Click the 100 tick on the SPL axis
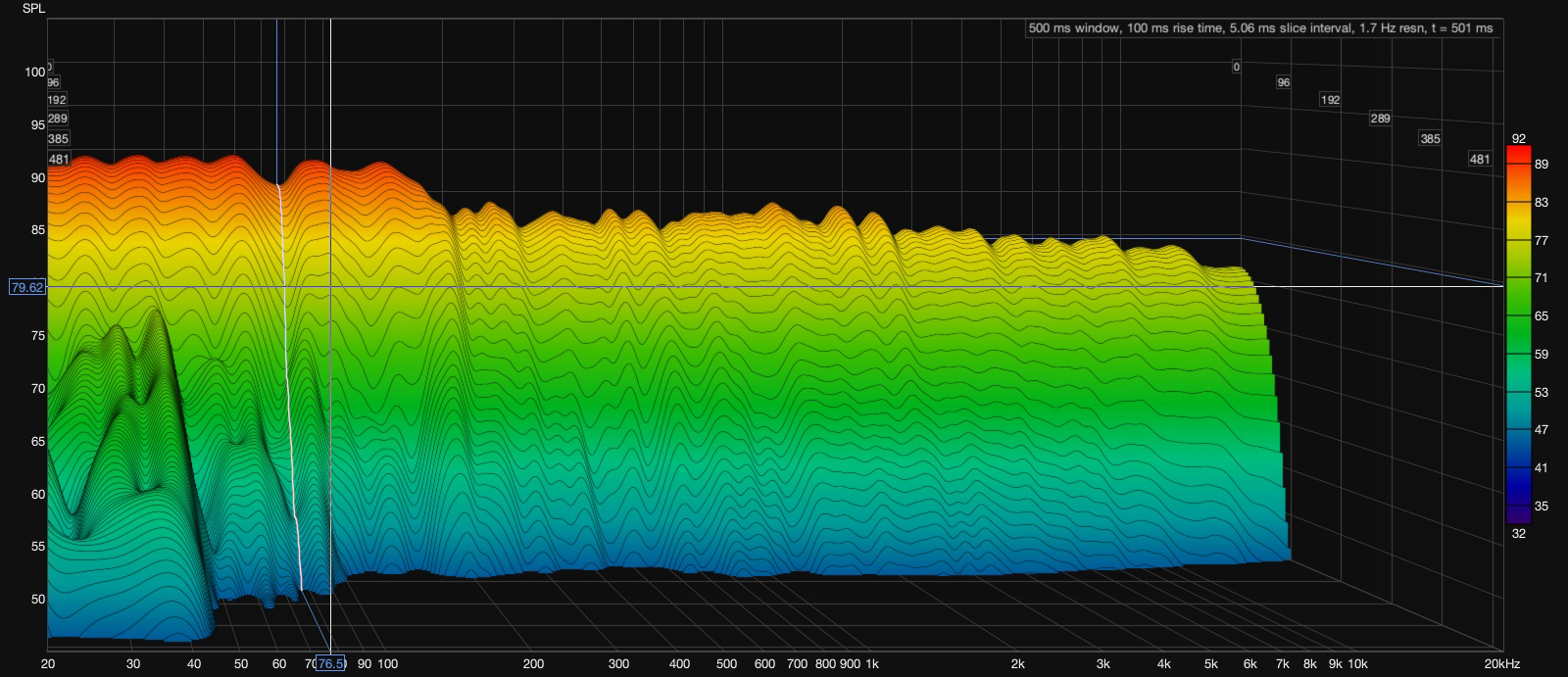1568x677 pixels. (35, 72)
